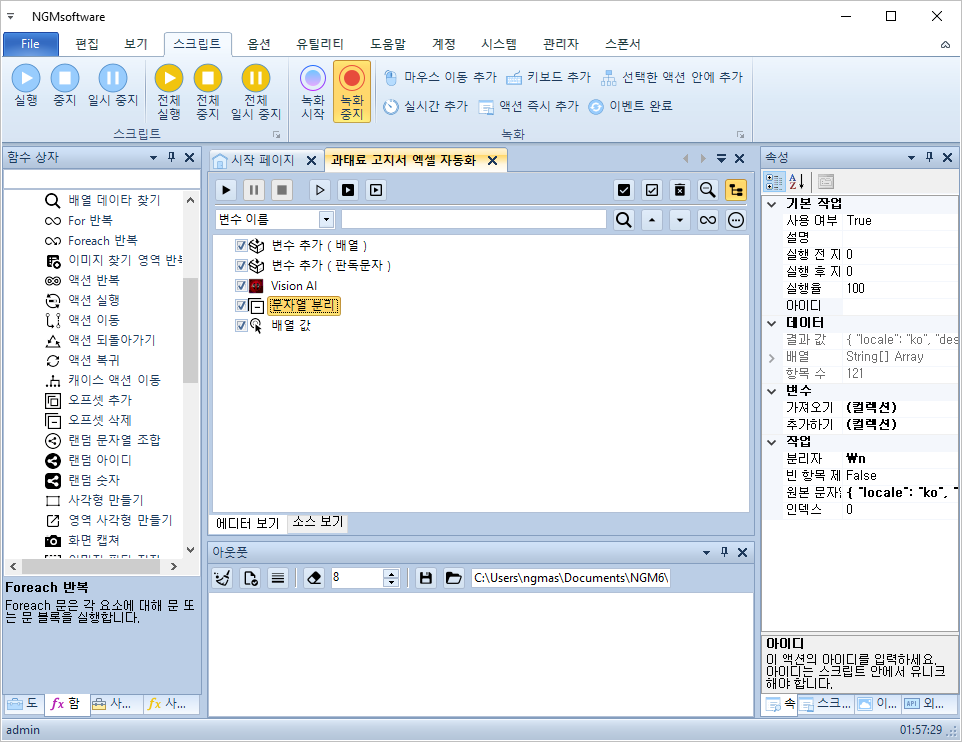The height and width of the screenshot is (742, 962).
Task: Click alphabetical sort icon in 속성 panel
Action: [796, 182]
